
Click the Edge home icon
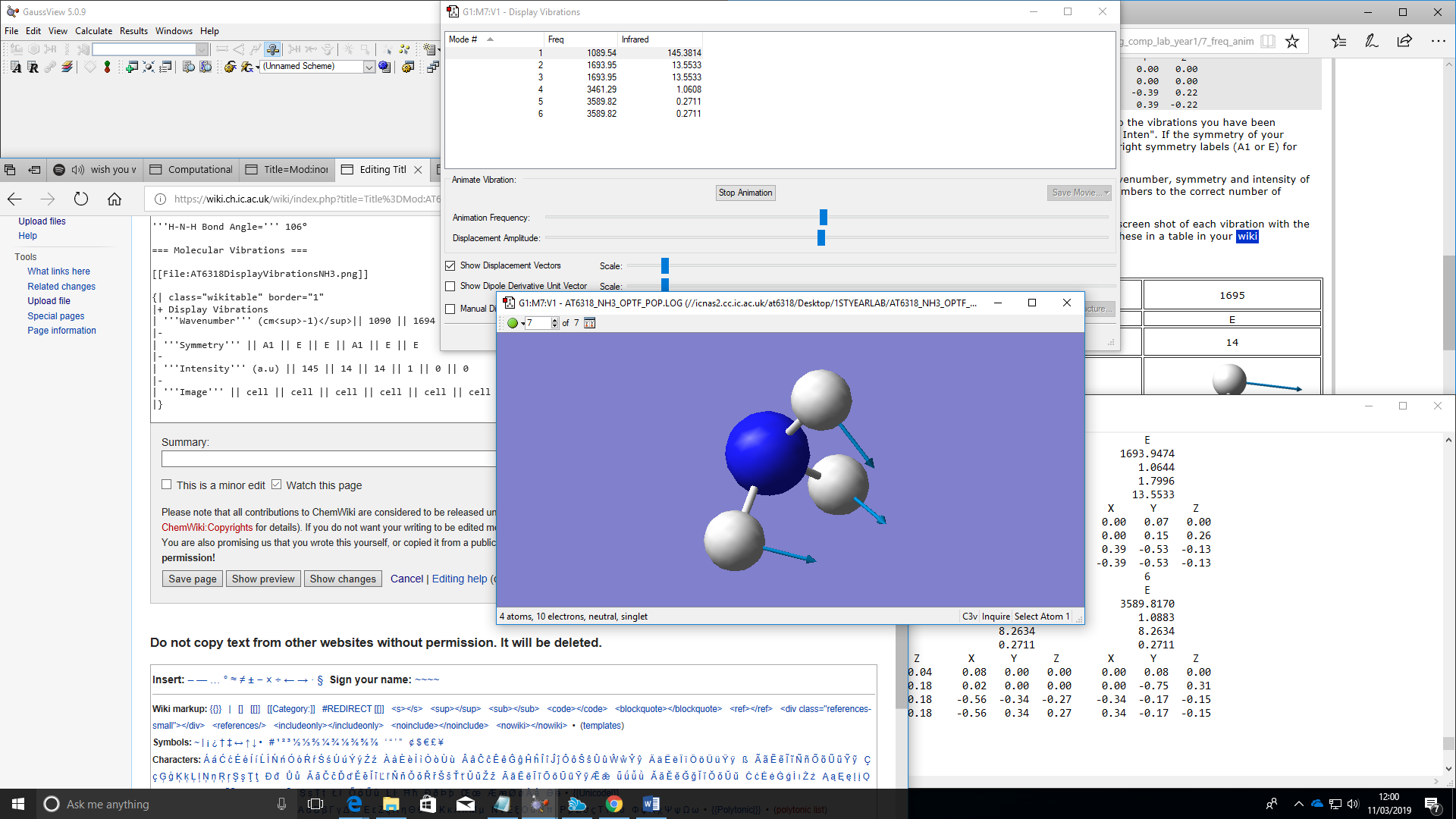[x=115, y=199]
